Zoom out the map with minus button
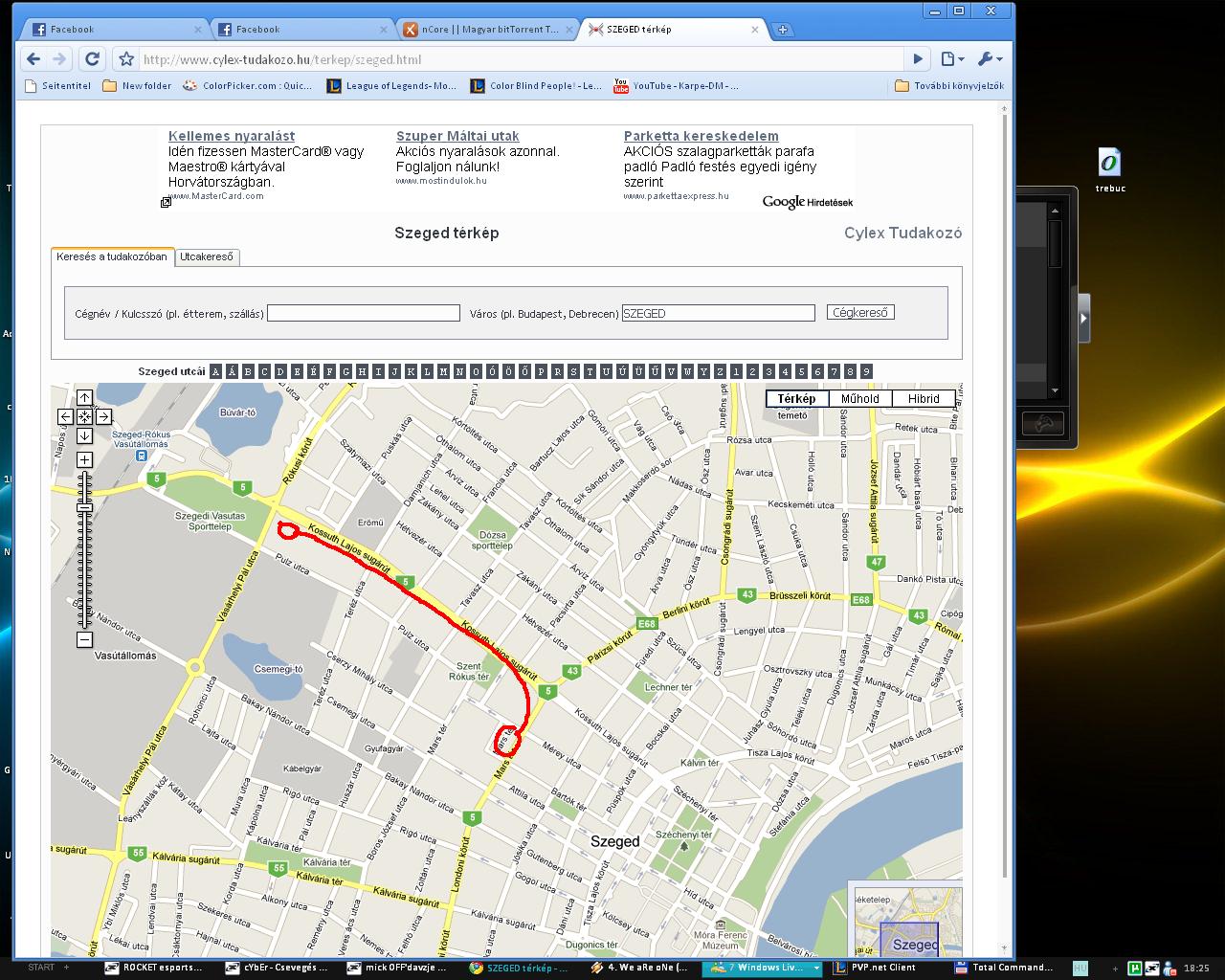The height and width of the screenshot is (980, 1225). click(x=84, y=639)
